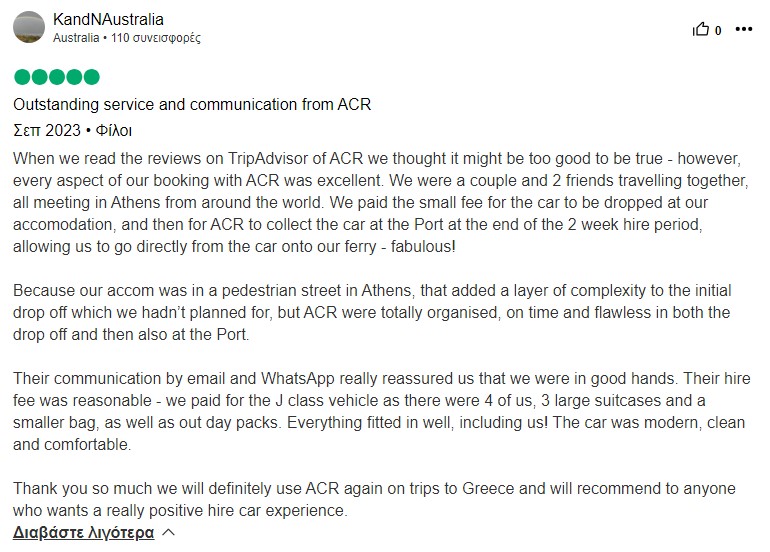Click the fifth green rating bubble

(x=91, y=77)
